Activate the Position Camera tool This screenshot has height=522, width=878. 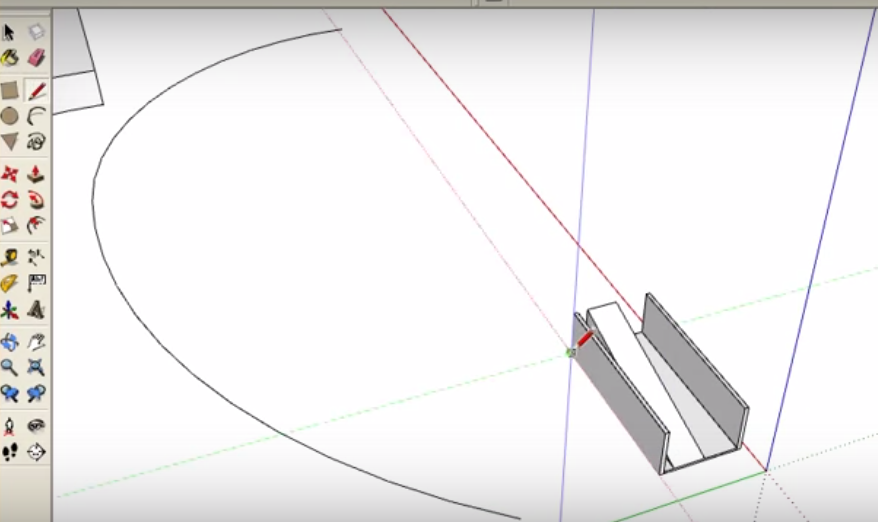click(x=10, y=426)
